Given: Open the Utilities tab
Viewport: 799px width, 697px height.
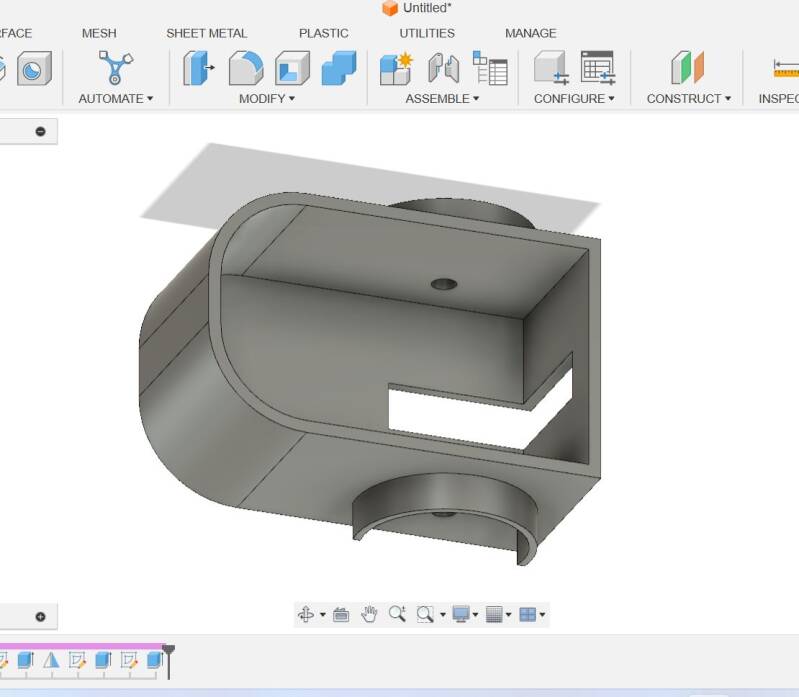Looking at the screenshot, I should click(427, 33).
